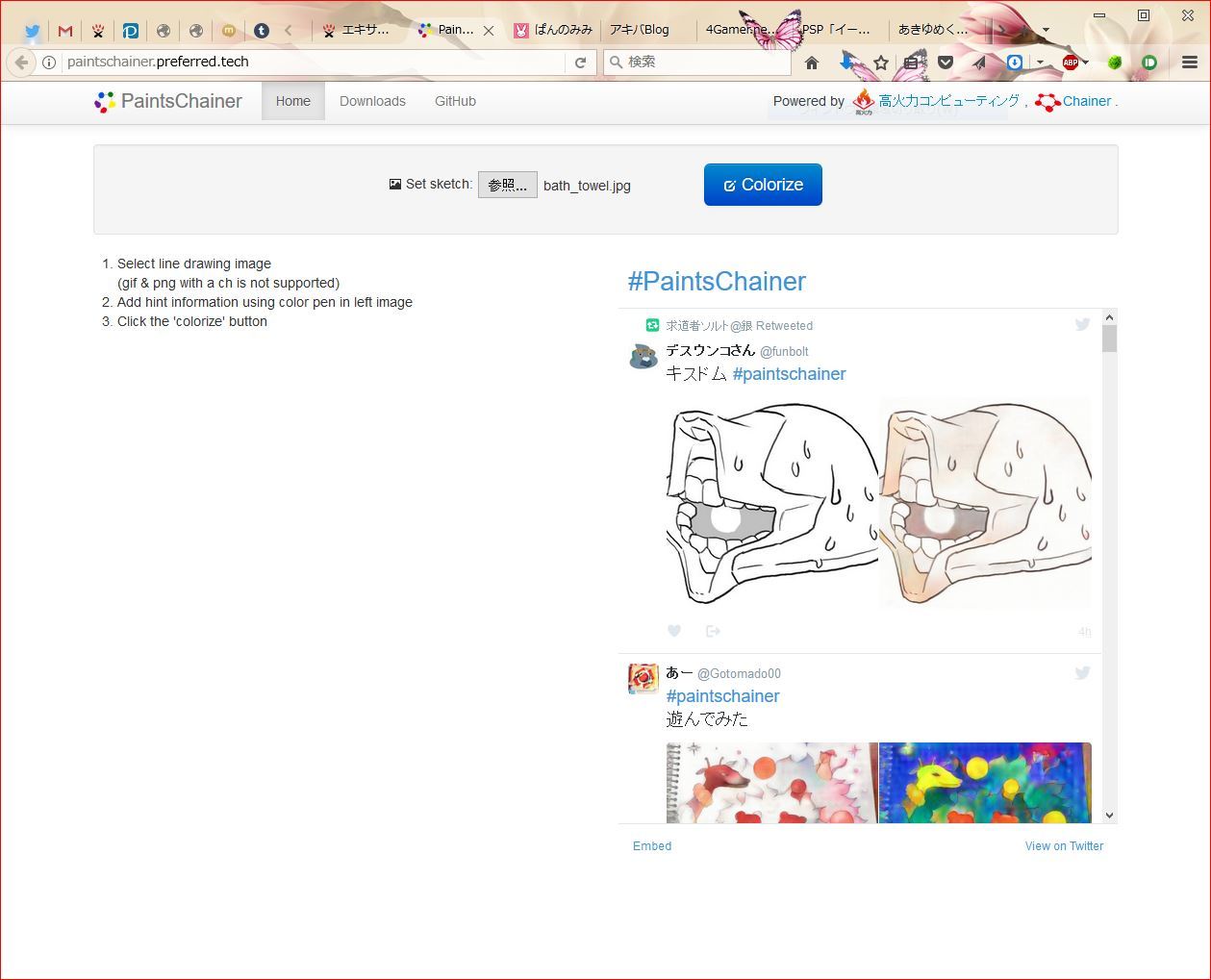Click the PaintsChainer logo brand link
Image resolution: width=1211 pixels, height=980 pixels.
click(168, 101)
